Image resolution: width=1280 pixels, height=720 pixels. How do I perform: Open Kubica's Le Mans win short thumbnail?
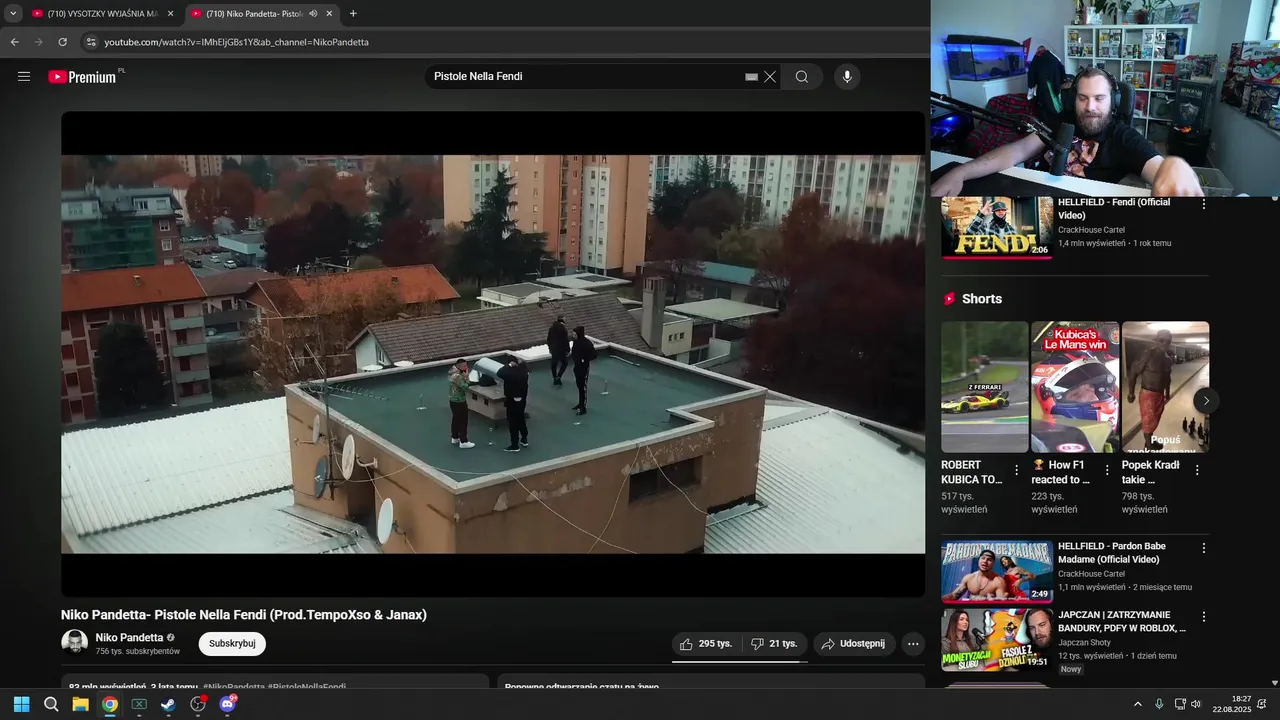(1075, 387)
